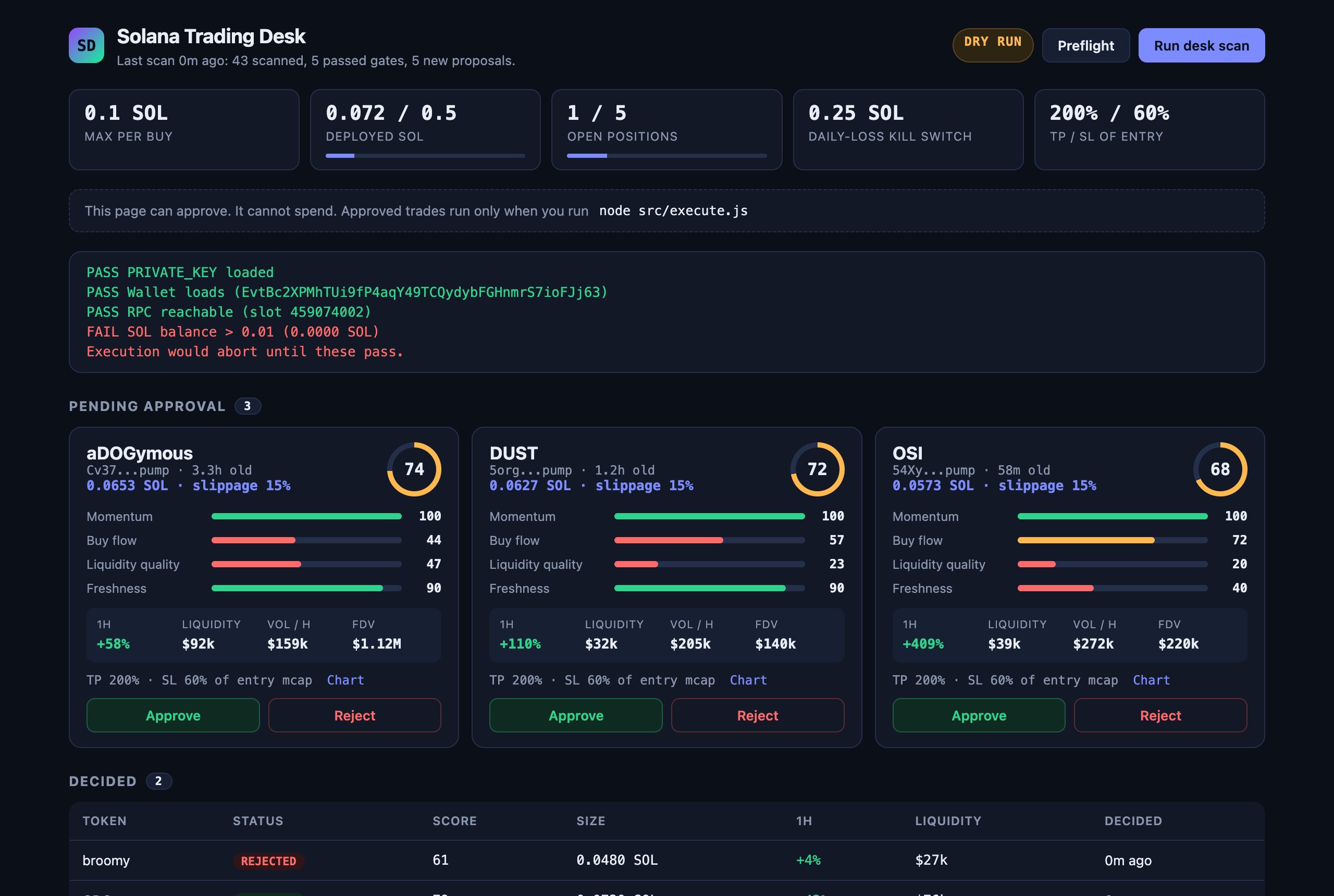The height and width of the screenshot is (896, 1334).
Task: Click the 0.25 SOL daily-loss kill switch card
Action: 908,129
